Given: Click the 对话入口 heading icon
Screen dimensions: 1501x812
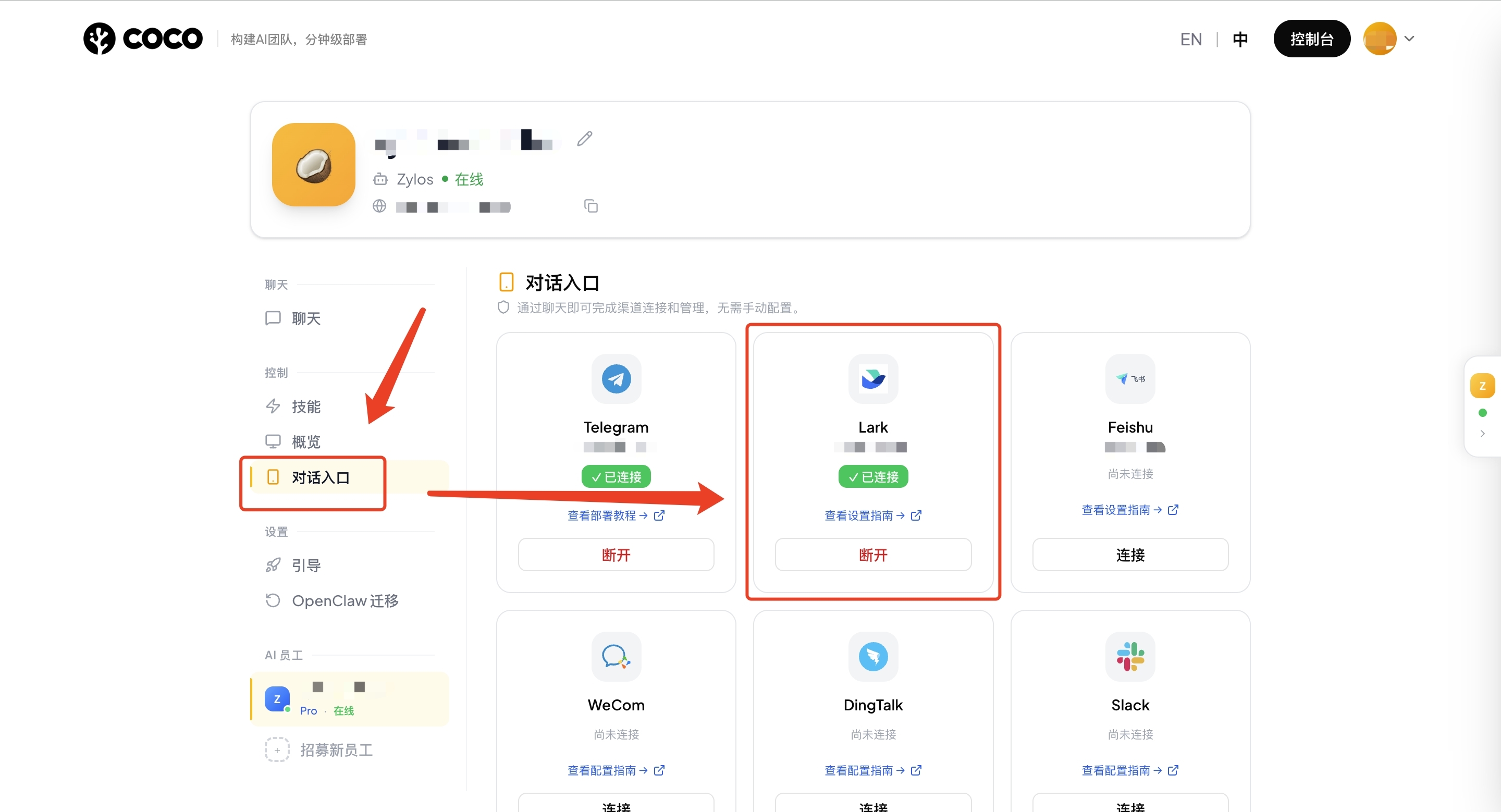Looking at the screenshot, I should (x=507, y=282).
